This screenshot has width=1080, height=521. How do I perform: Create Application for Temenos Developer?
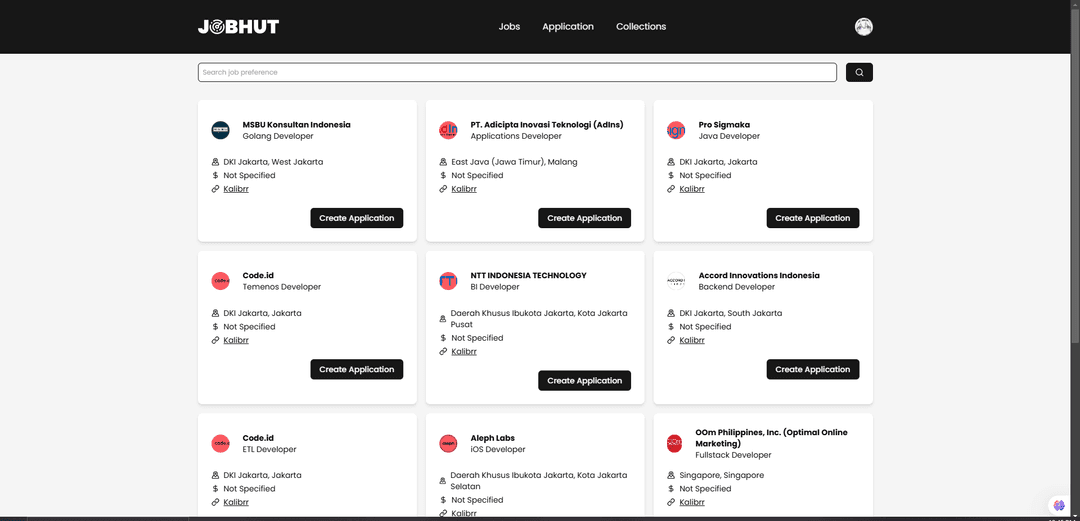(357, 369)
